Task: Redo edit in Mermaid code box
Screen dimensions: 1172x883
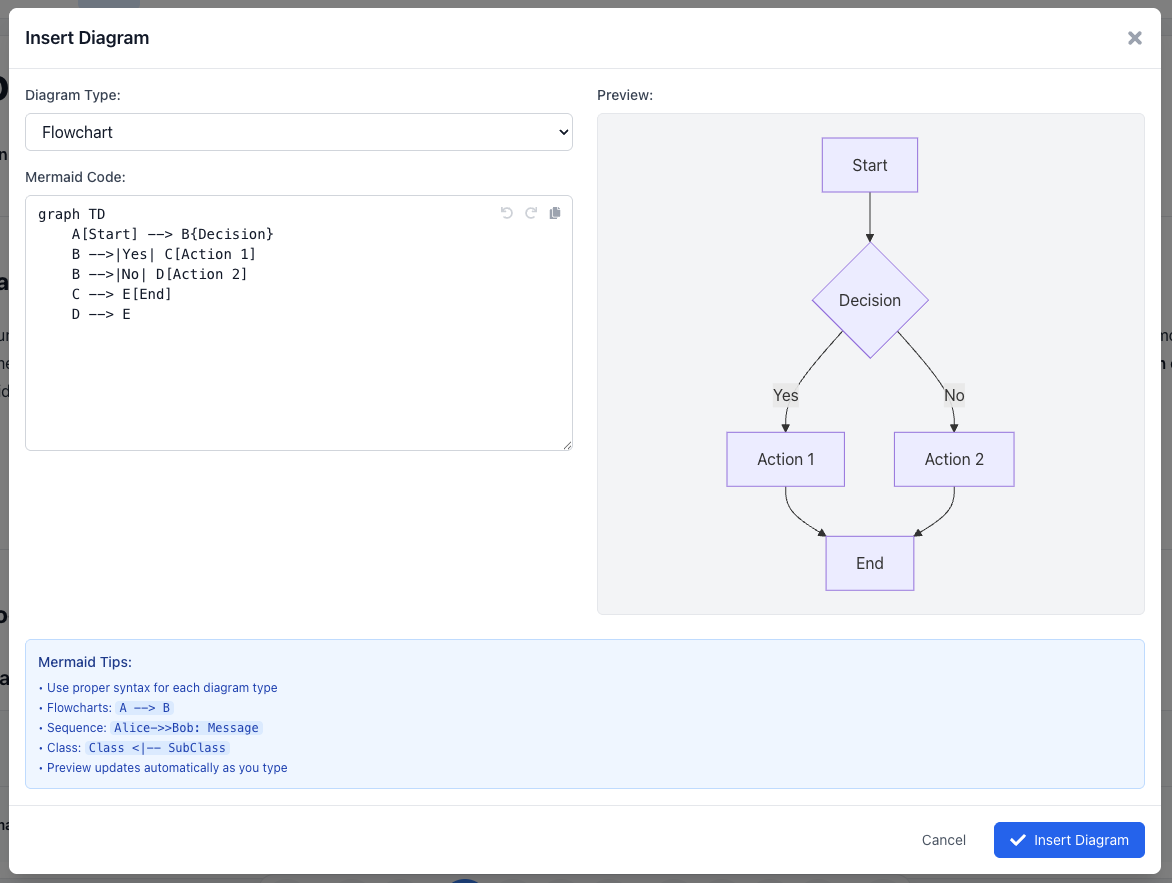Action: click(531, 213)
